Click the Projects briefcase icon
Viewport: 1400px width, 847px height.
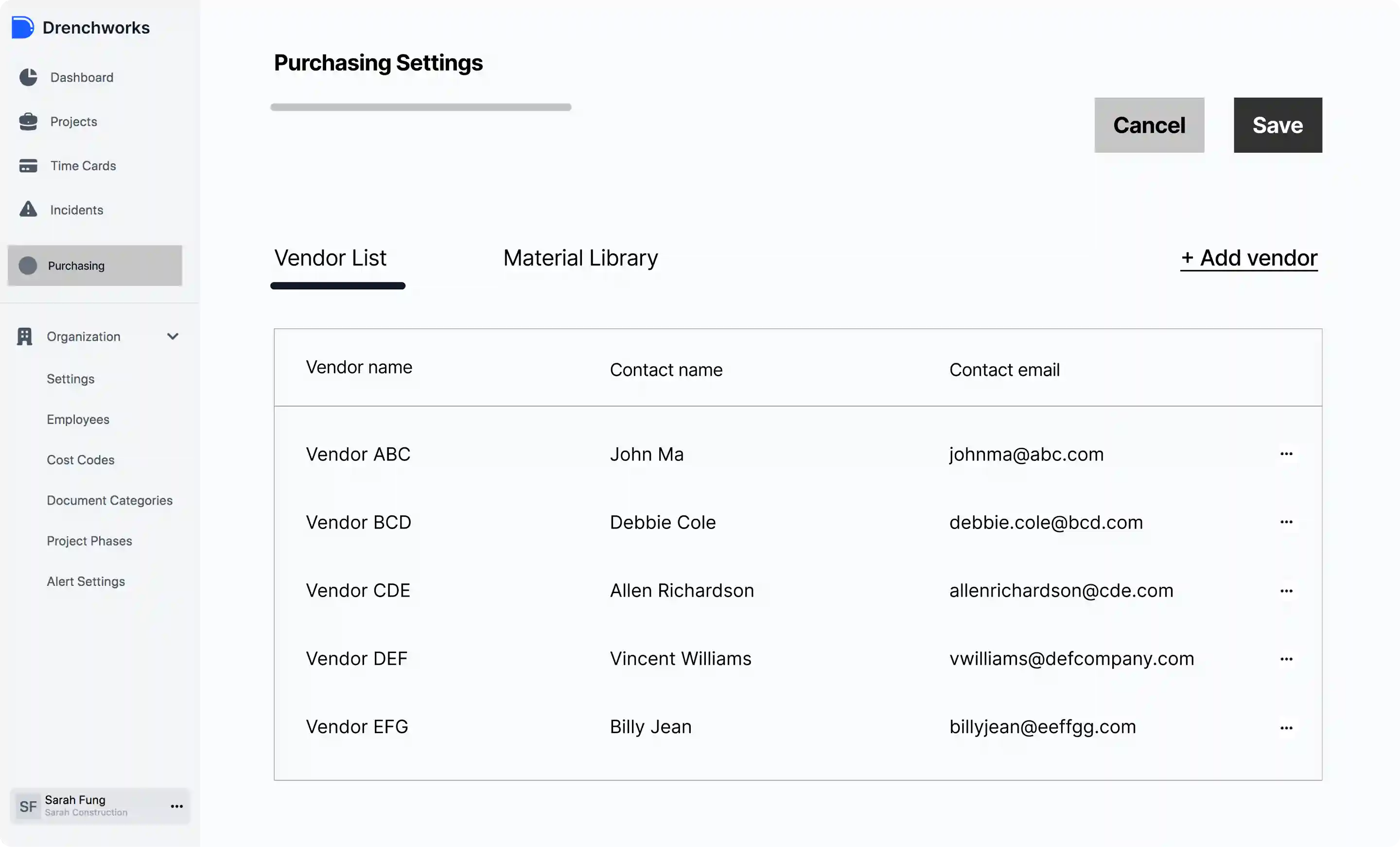pyautogui.click(x=28, y=122)
